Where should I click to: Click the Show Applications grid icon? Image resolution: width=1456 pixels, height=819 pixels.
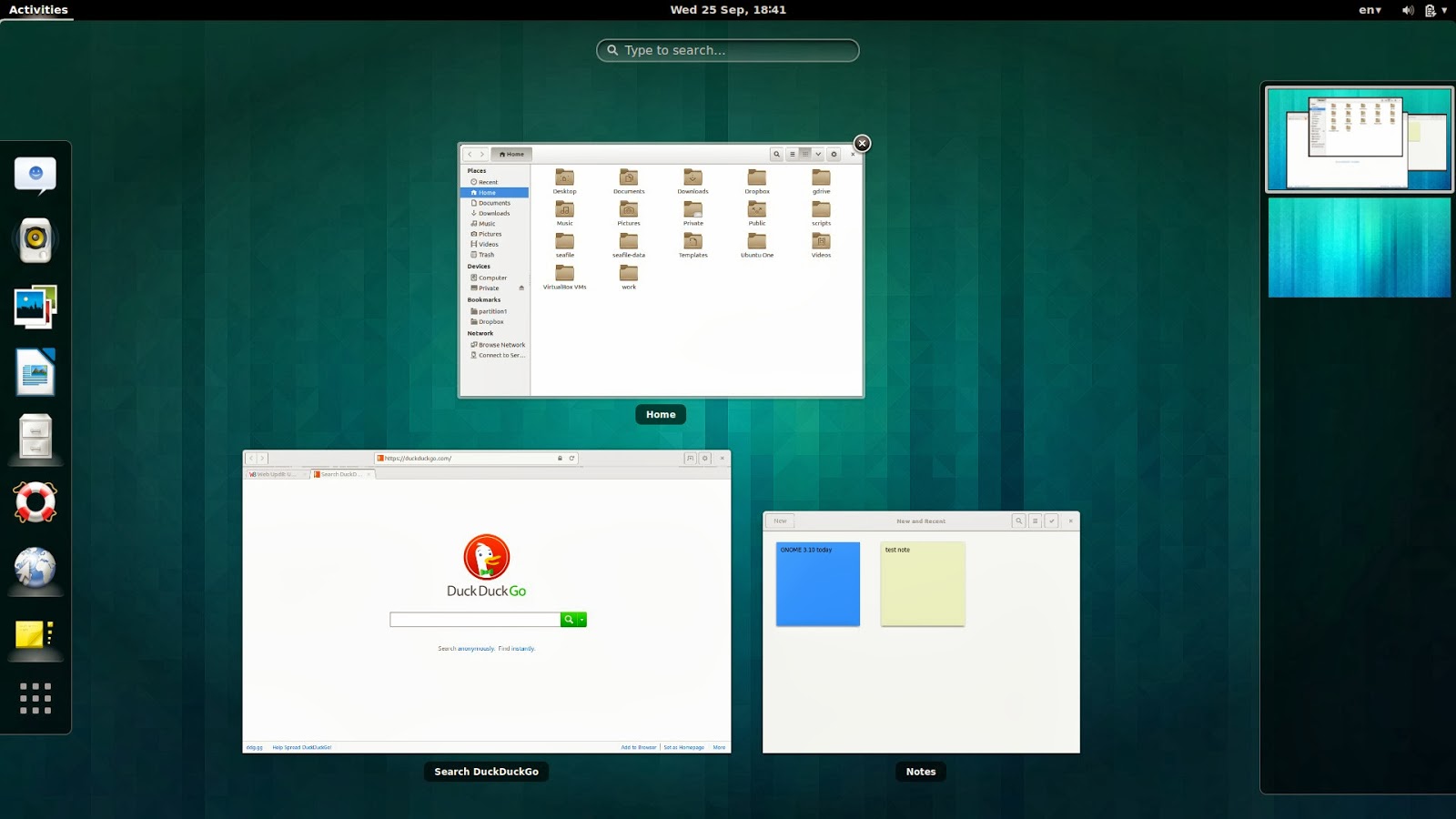tap(35, 698)
